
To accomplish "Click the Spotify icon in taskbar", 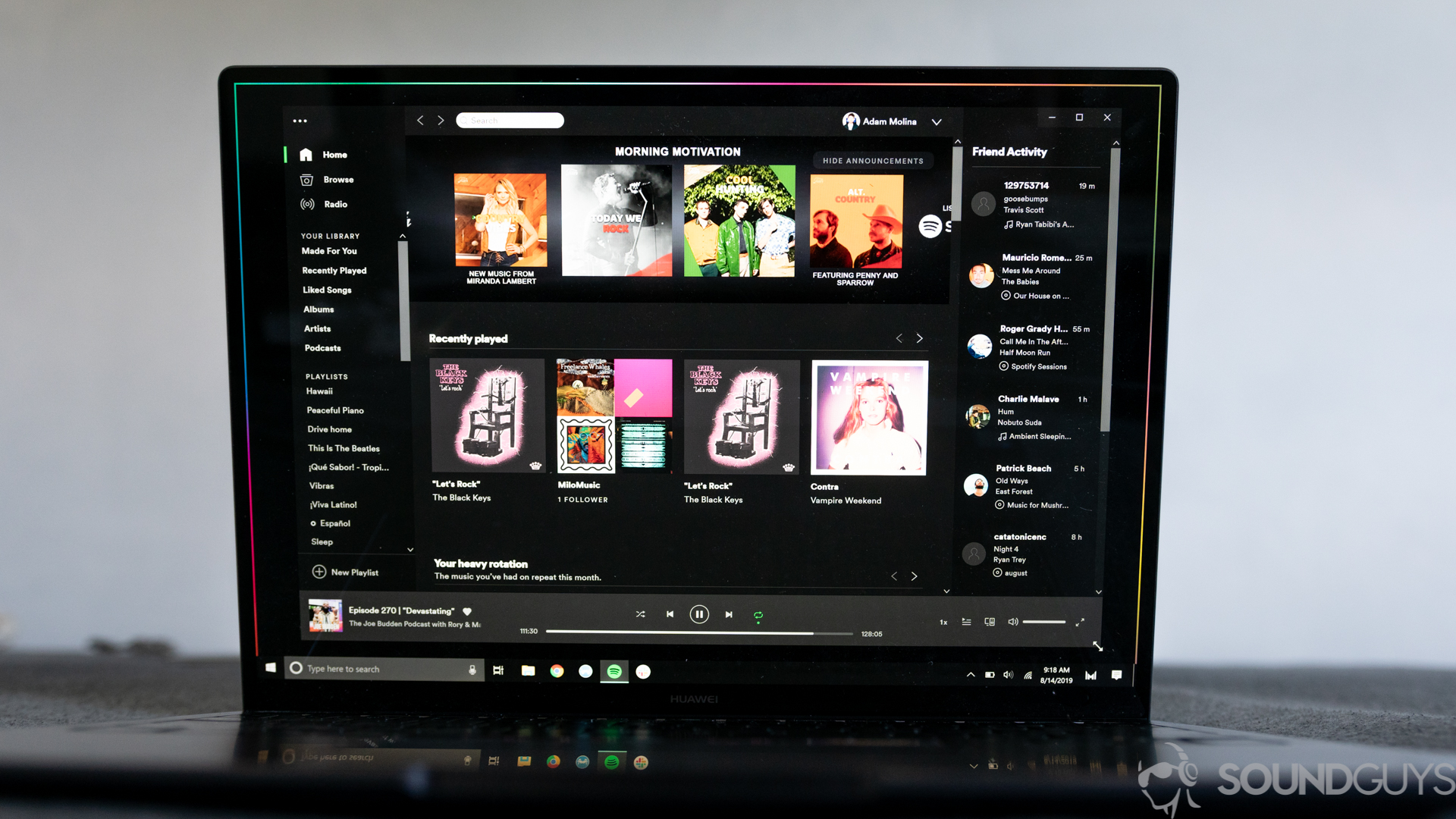I will 615,671.
